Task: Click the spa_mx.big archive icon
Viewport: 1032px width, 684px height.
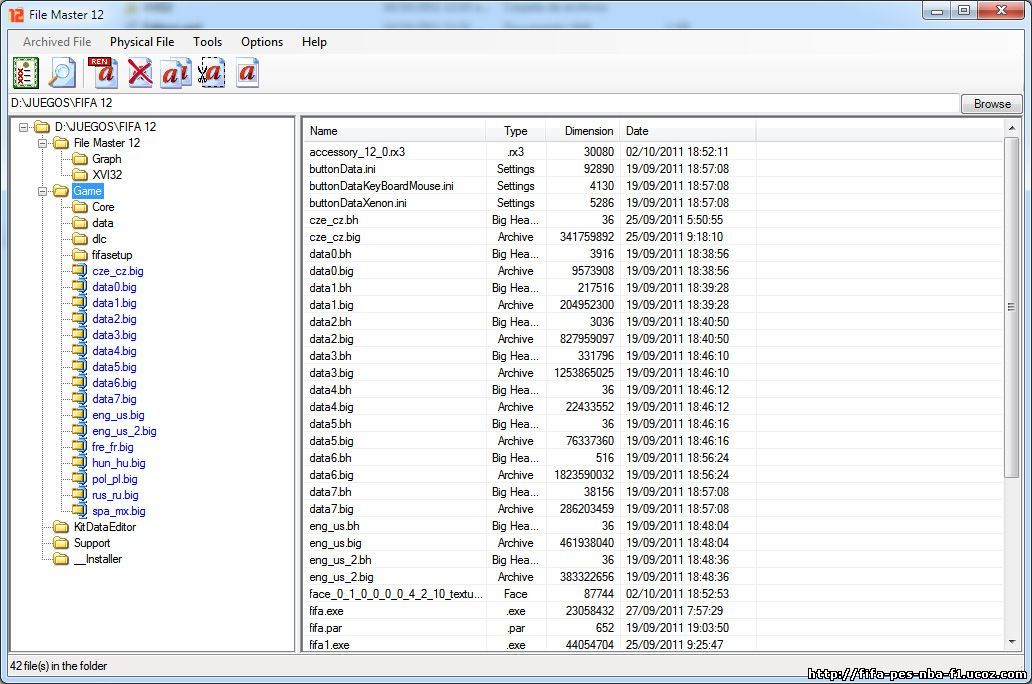Action: pos(80,511)
